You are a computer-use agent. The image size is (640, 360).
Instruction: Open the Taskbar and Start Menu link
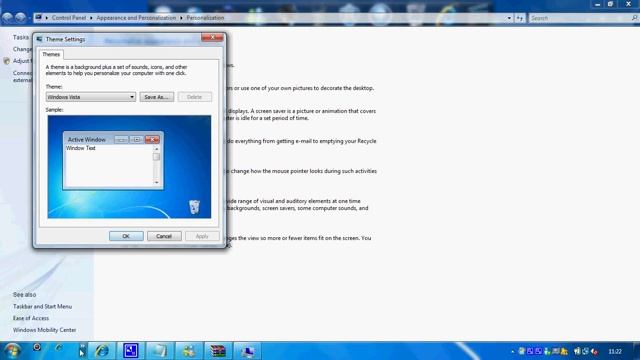(42, 307)
